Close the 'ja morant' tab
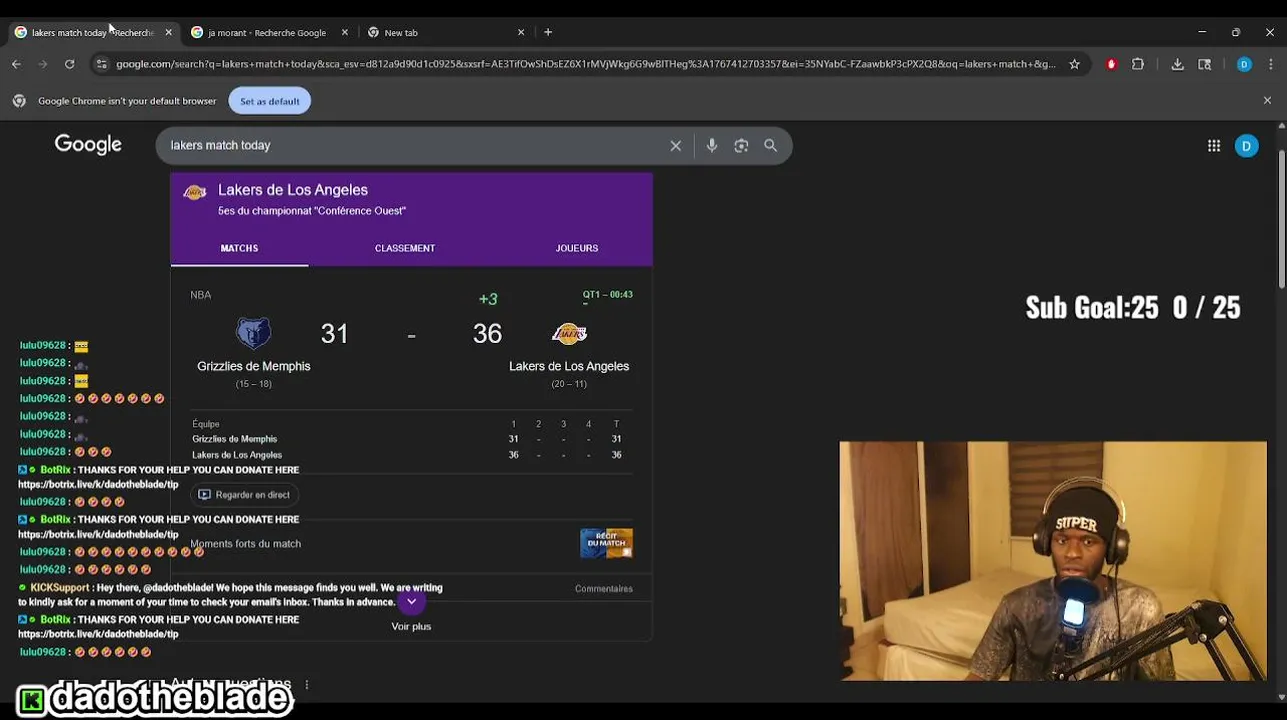The width and height of the screenshot is (1287, 720). pyautogui.click(x=345, y=33)
